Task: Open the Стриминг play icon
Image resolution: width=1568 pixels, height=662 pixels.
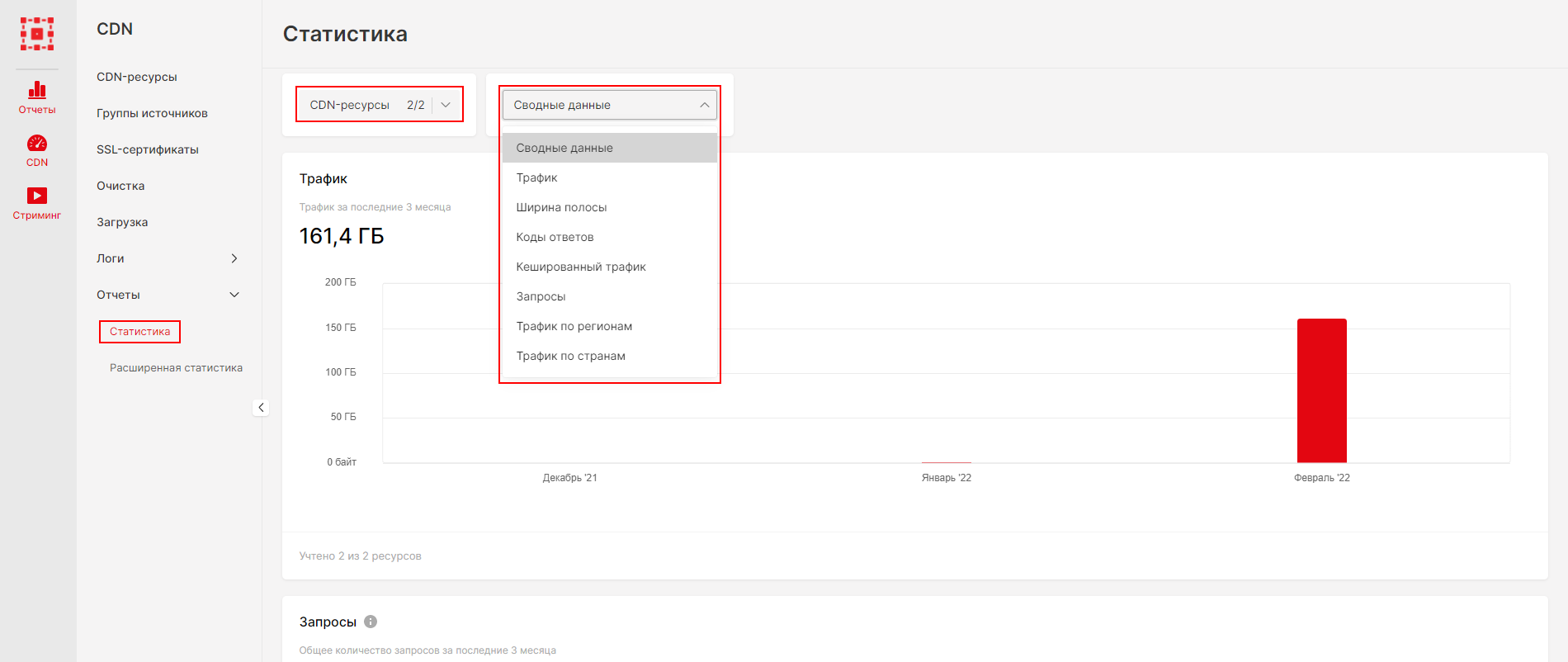Action: (37, 196)
